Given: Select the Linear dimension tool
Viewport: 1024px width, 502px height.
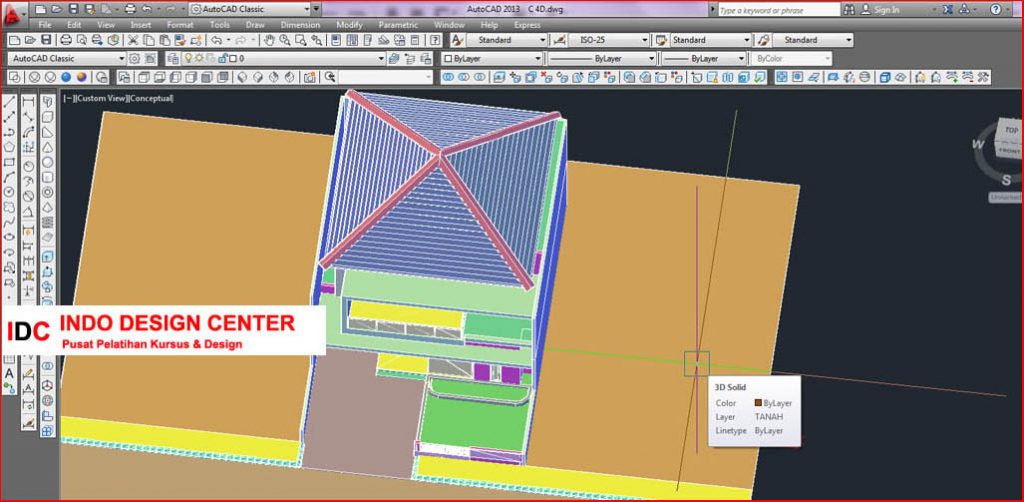Looking at the screenshot, I should 28,102.
